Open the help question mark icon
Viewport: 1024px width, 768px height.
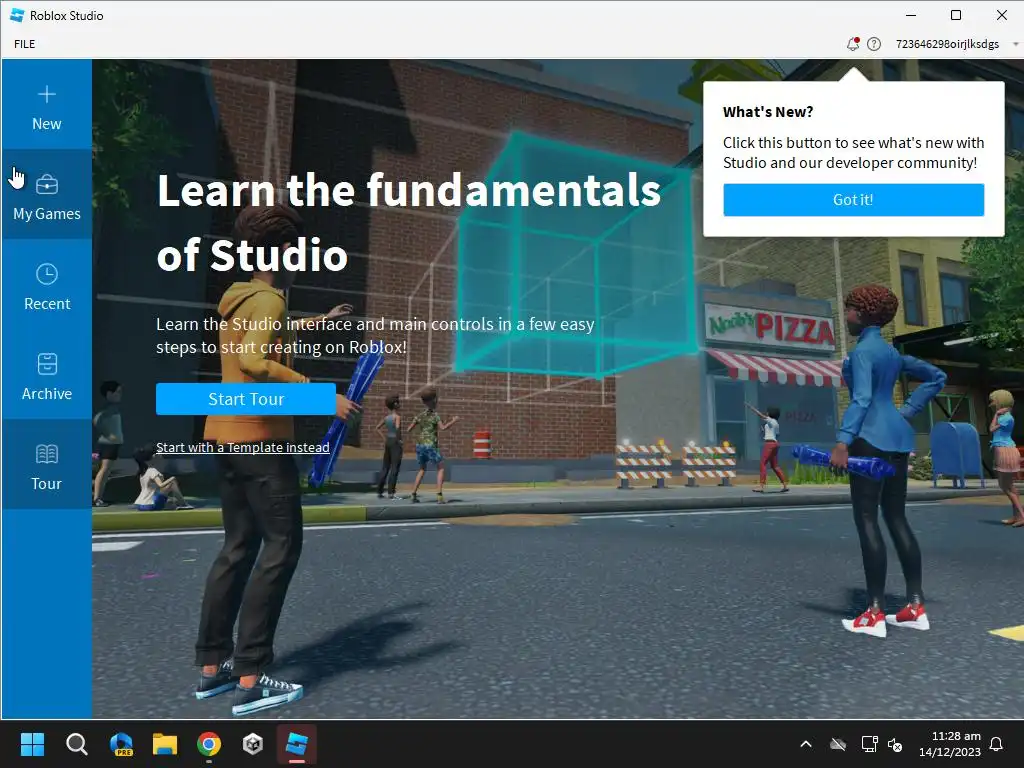874,44
